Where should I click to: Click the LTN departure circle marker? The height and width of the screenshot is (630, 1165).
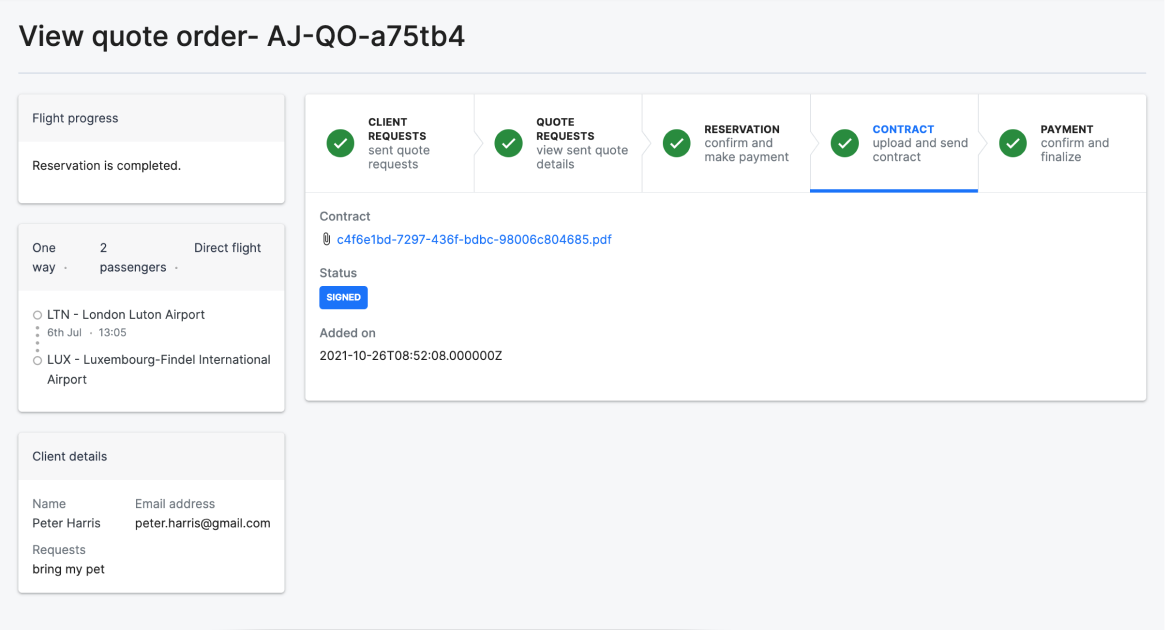[x=37, y=315]
